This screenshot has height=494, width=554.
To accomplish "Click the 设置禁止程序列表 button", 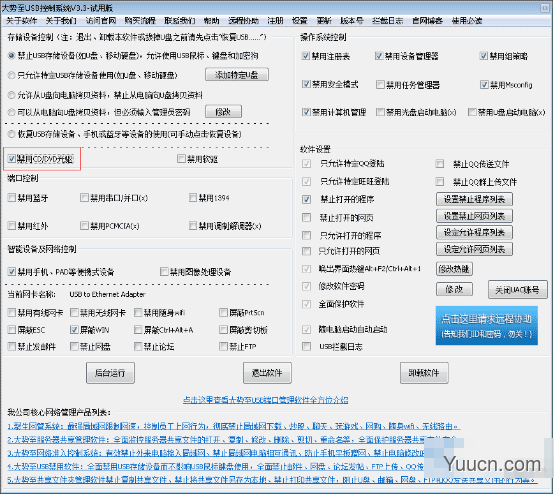I will tap(474, 199).
